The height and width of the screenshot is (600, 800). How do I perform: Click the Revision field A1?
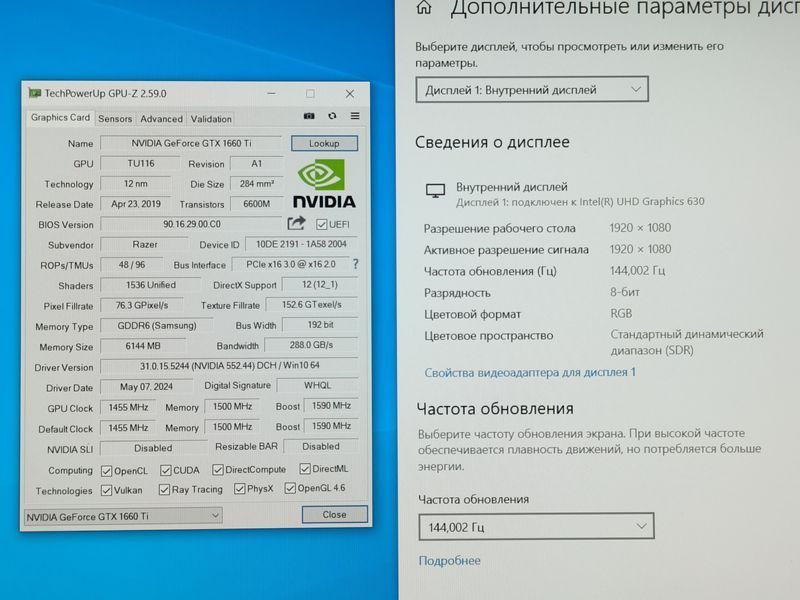pyautogui.click(x=256, y=163)
